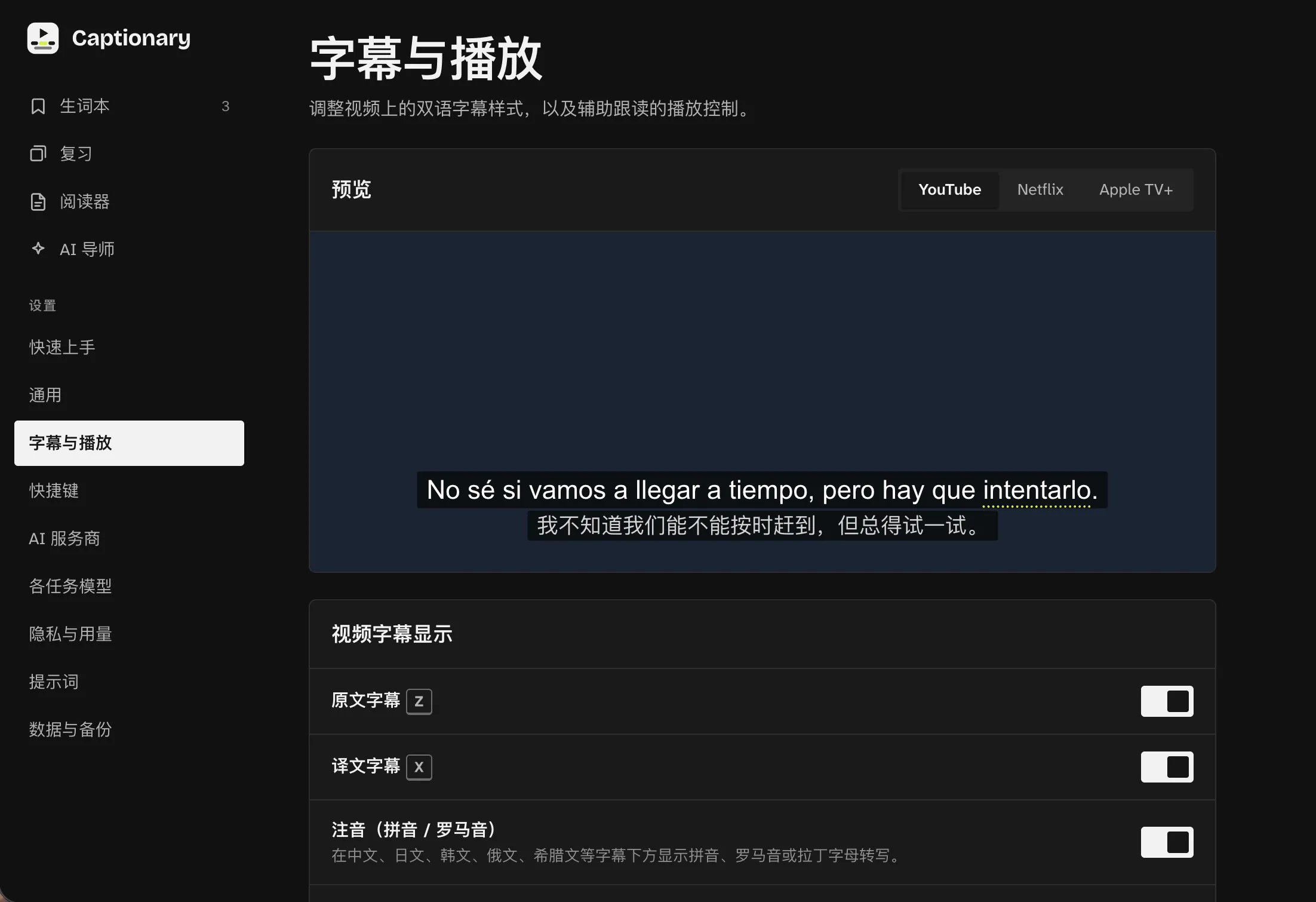1316x902 pixels.
Task: Open the 阅读器 reader
Action: click(129, 202)
